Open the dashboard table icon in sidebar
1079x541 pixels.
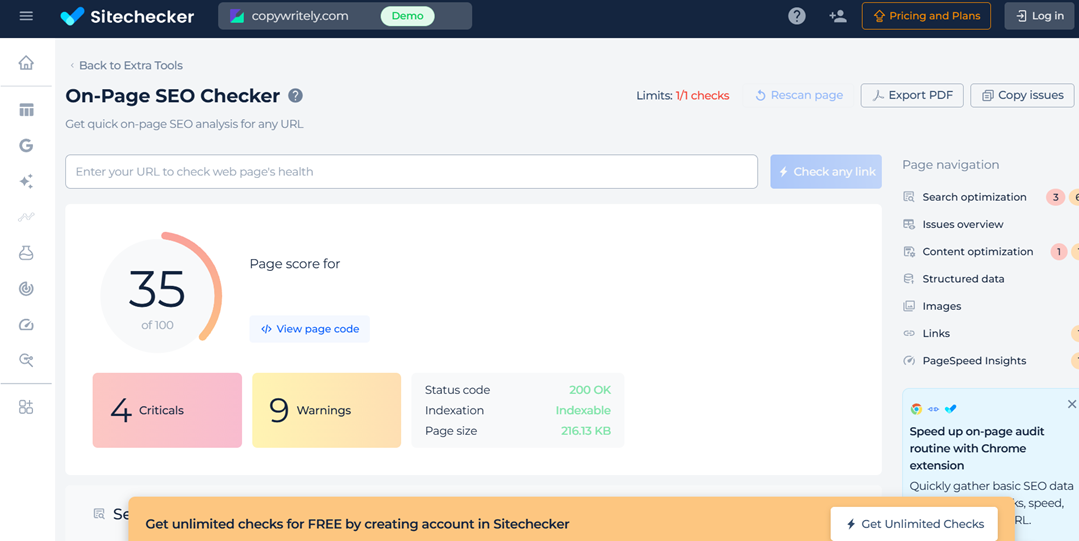26,110
